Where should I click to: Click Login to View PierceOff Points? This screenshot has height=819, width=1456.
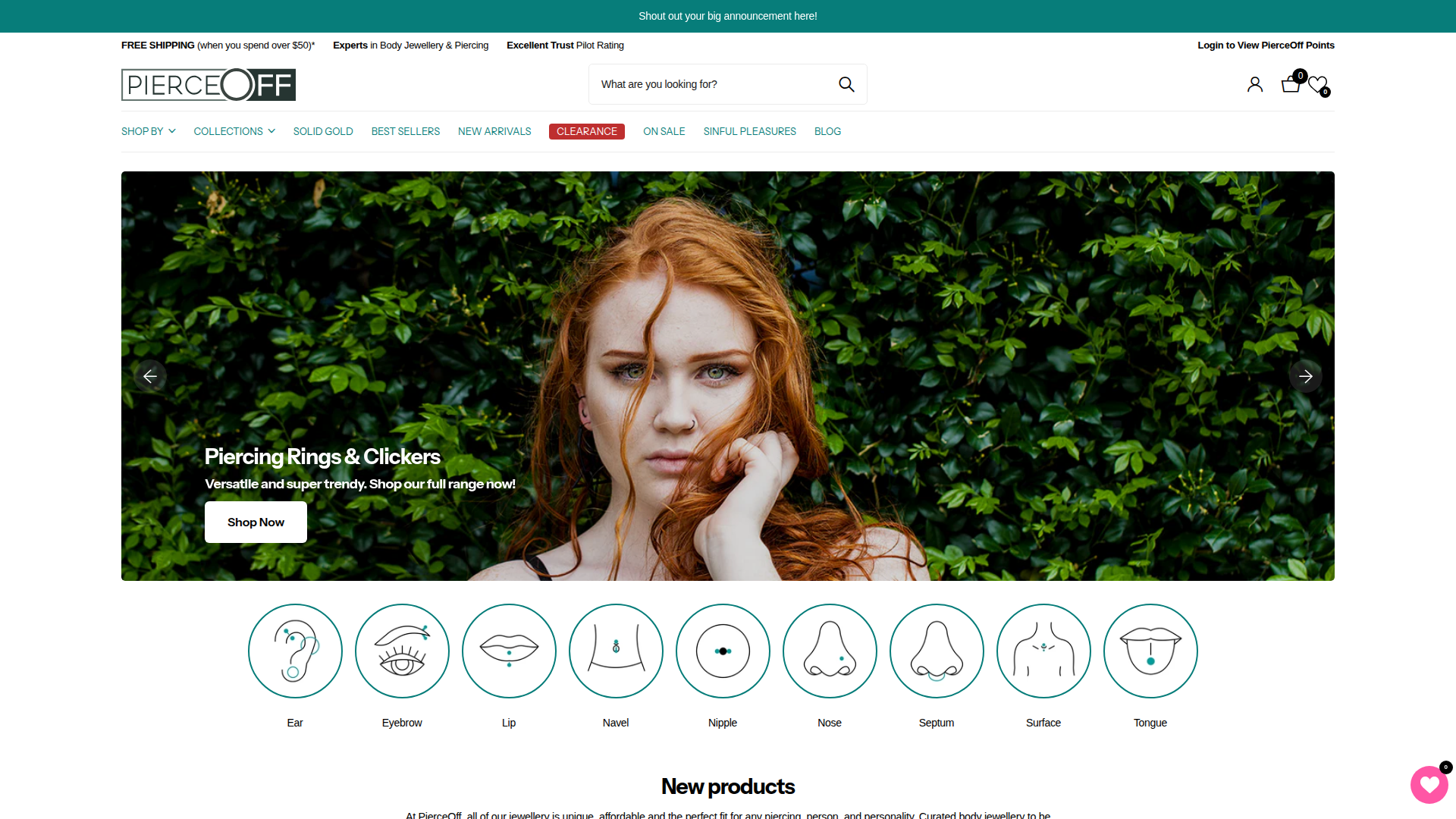pyautogui.click(x=1266, y=45)
